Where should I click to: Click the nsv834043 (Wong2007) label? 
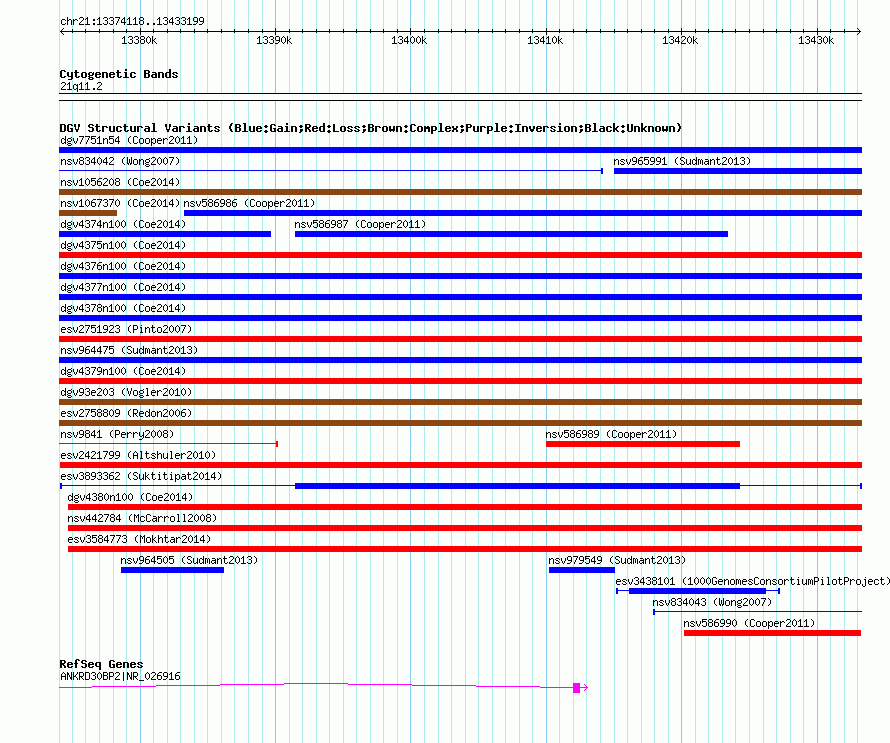712,602
